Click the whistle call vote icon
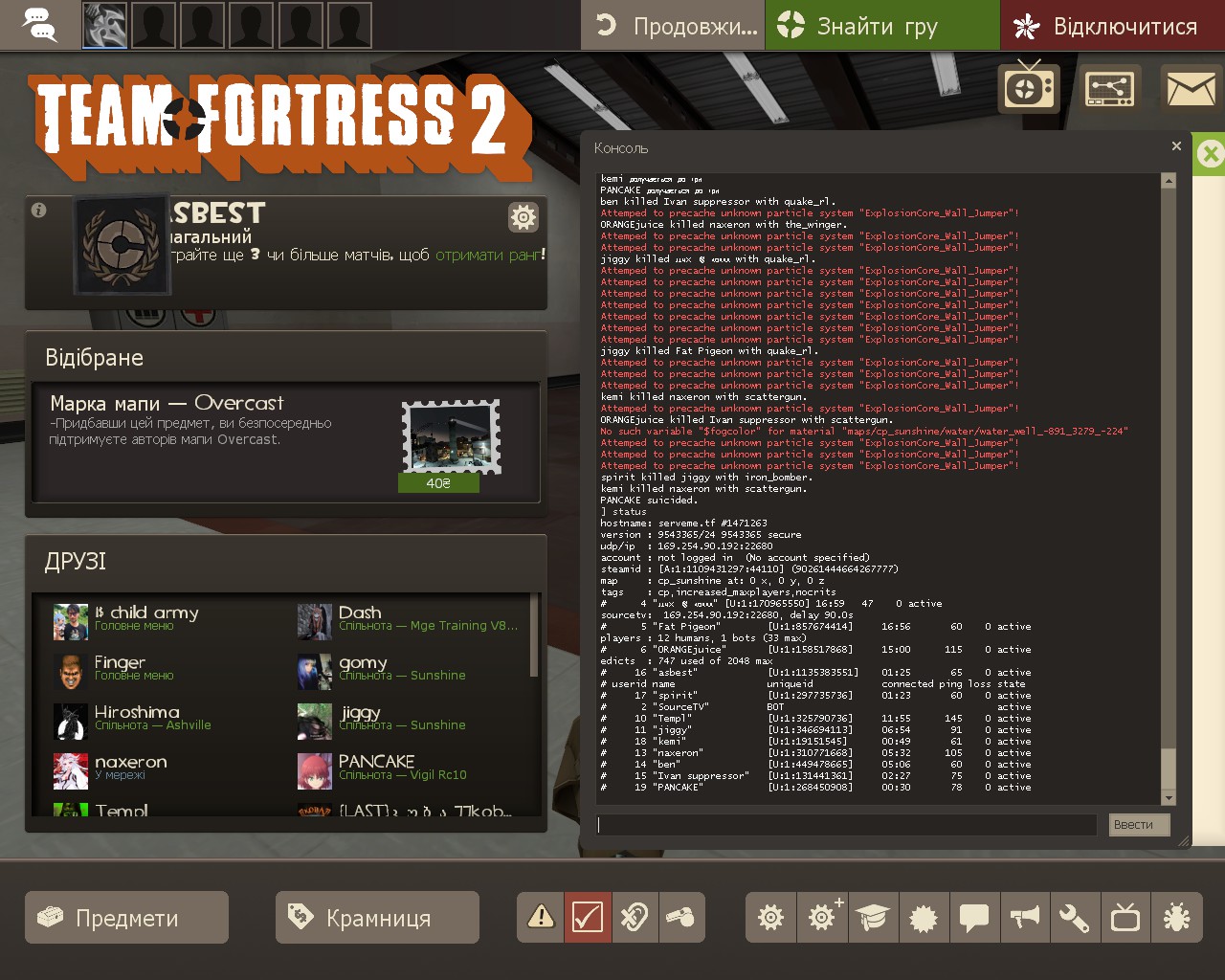The height and width of the screenshot is (980, 1225). click(681, 918)
